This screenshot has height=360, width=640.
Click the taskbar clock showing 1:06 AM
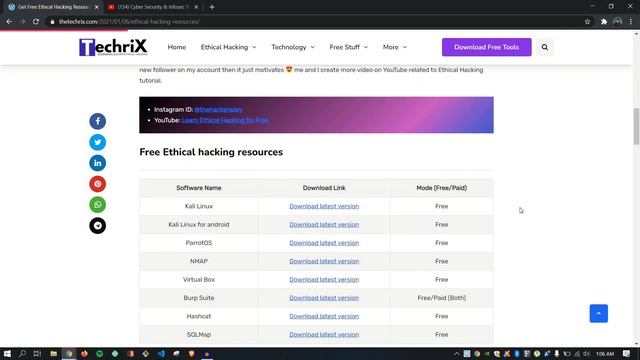click(605, 354)
